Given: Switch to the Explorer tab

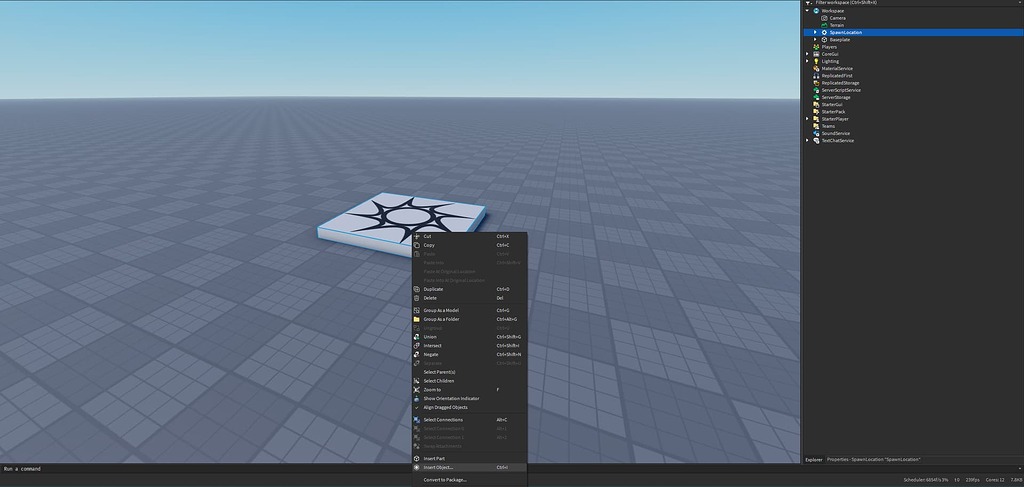Looking at the screenshot, I should pos(814,460).
